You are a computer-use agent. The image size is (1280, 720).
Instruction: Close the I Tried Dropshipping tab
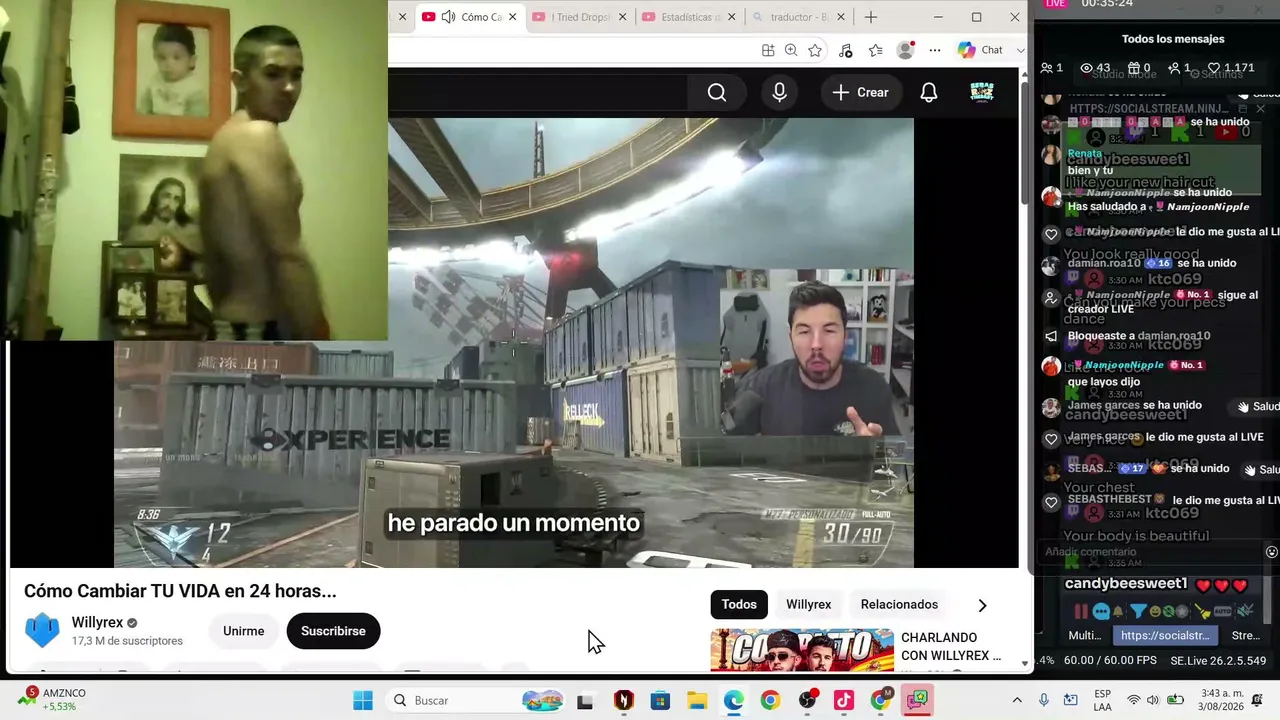623,17
